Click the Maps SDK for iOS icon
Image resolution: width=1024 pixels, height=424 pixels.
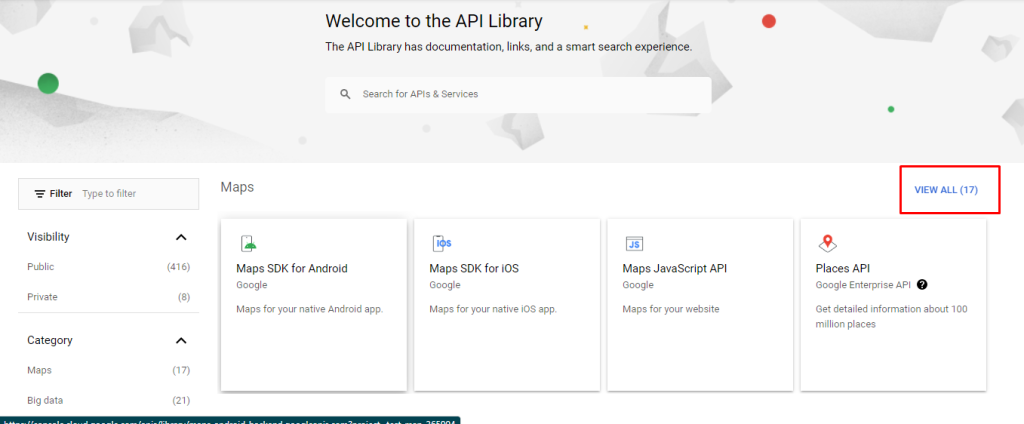(x=441, y=243)
